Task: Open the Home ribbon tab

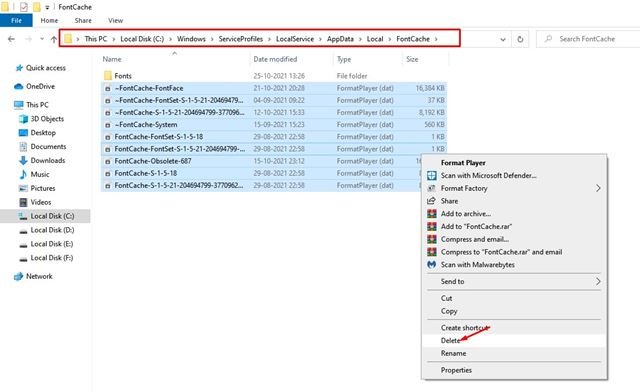Action: [x=49, y=20]
